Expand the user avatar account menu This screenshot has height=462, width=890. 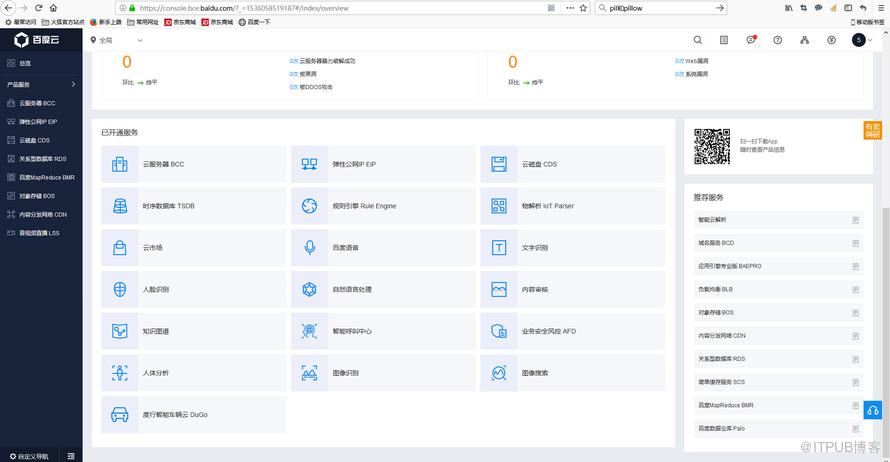point(862,40)
